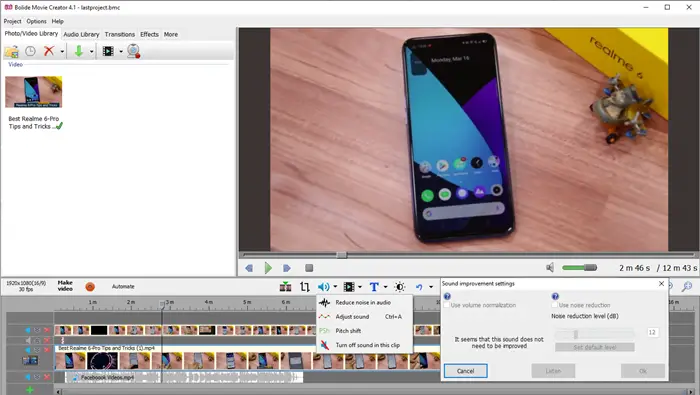Screen dimensions: 700x395
Task: Click the preview volume speaker icon
Action: point(550,267)
